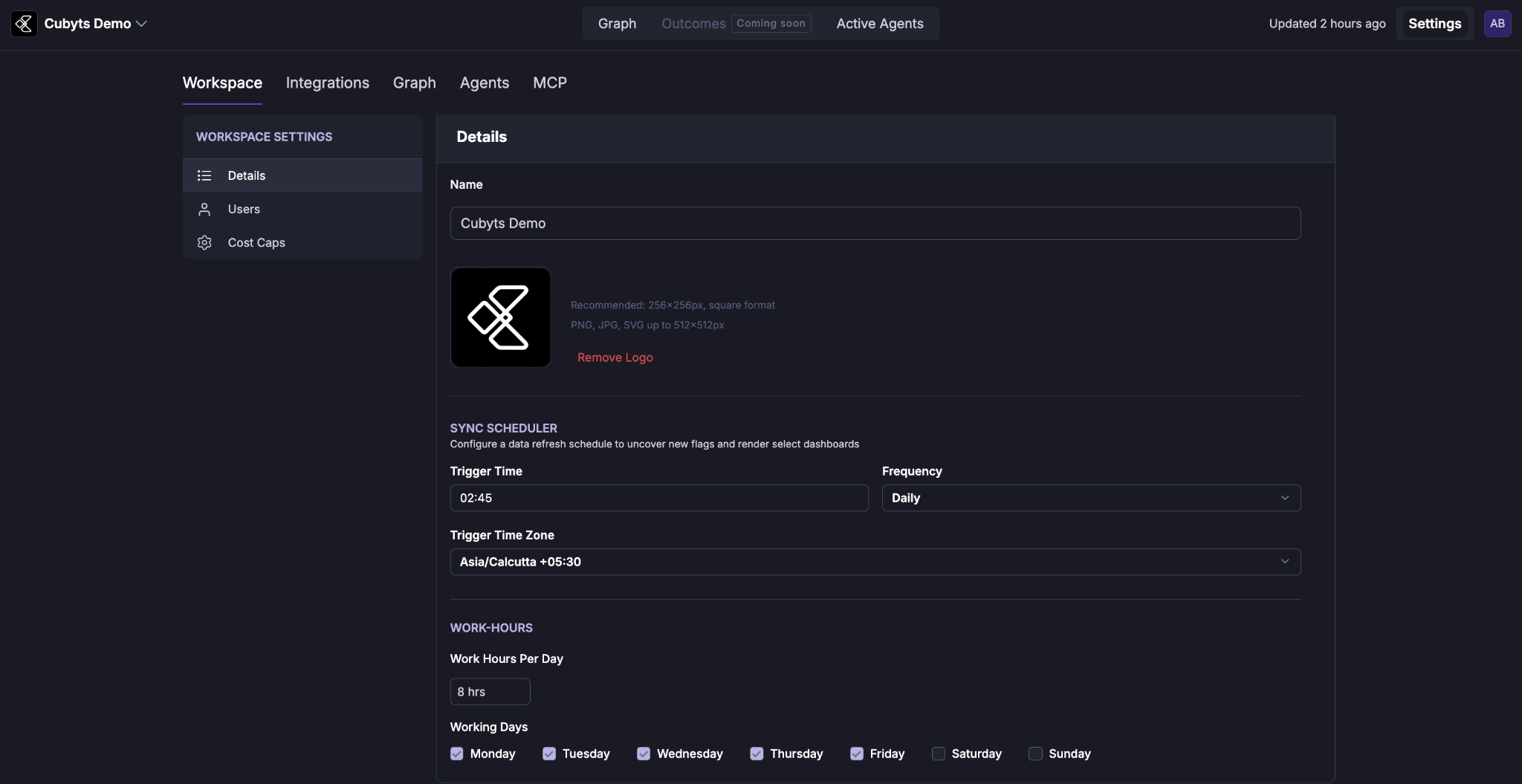Screen dimensions: 1522x784
Task: Click the Updated 2 hours ago text
Action: 1327,24
